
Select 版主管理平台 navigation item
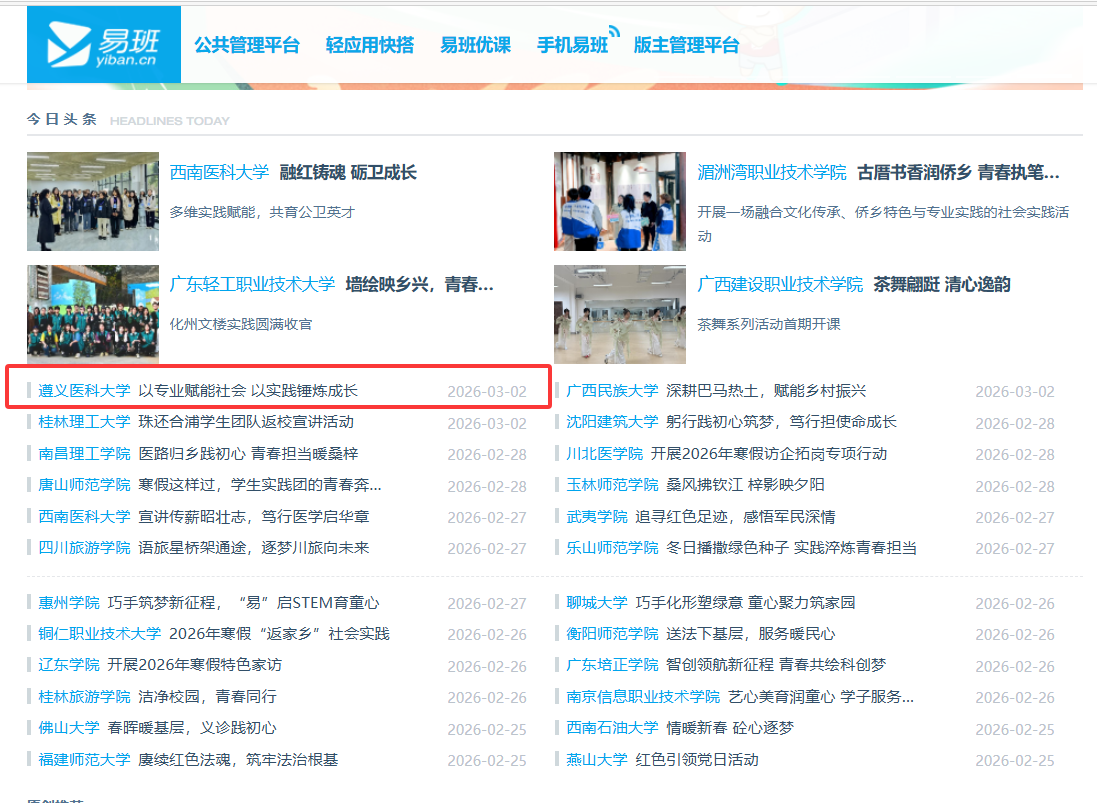point(686,45)
